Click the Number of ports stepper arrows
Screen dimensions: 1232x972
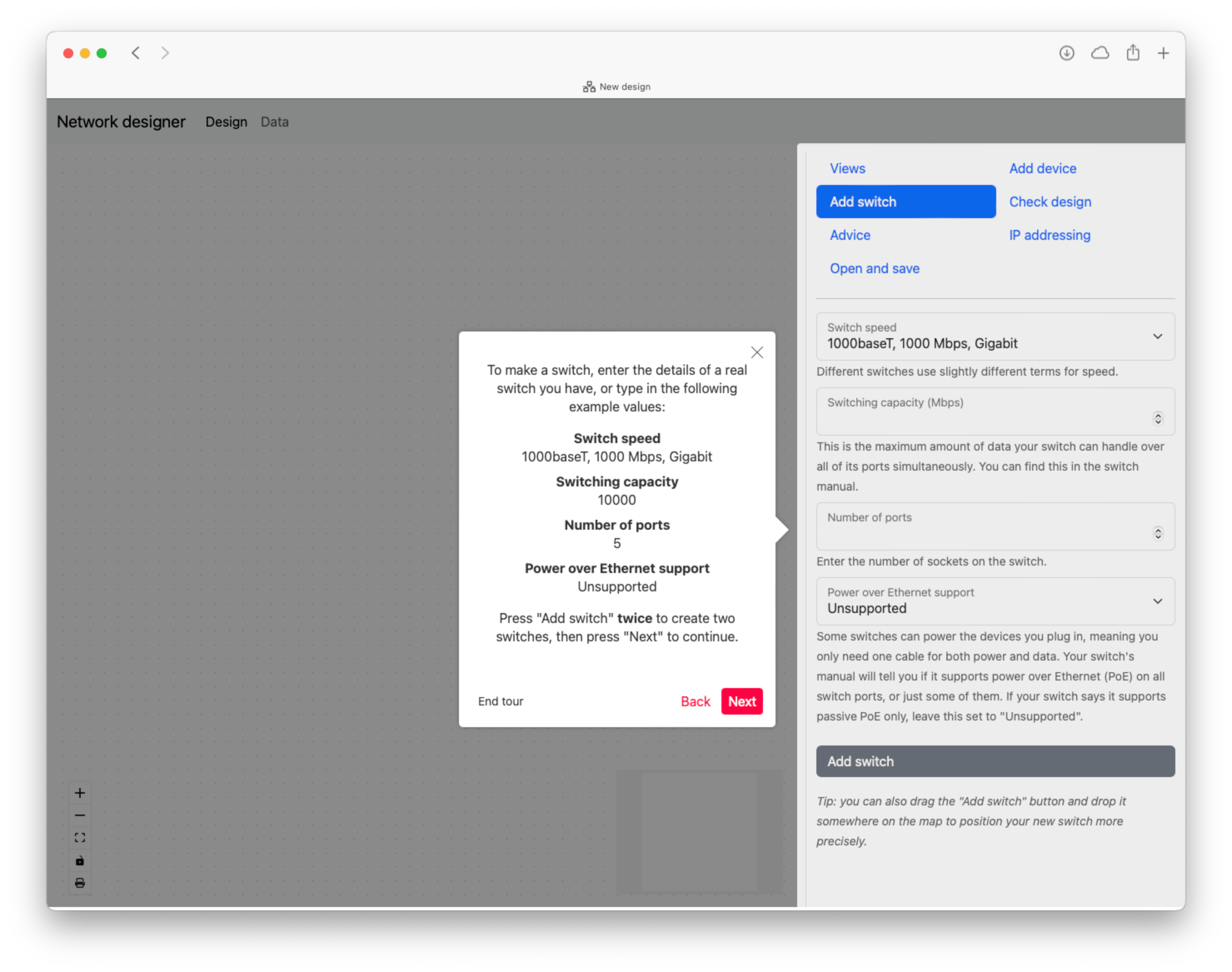[1157, 533]
